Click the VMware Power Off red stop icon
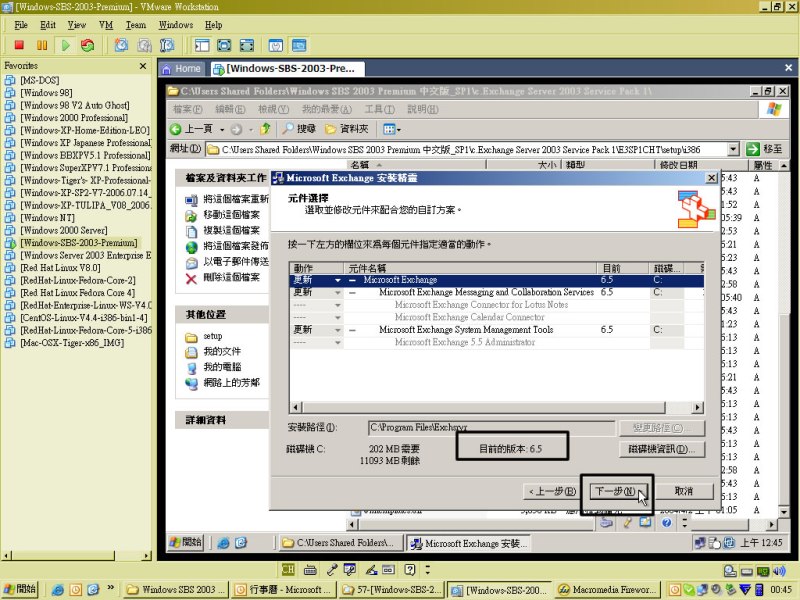 [19, 45]
